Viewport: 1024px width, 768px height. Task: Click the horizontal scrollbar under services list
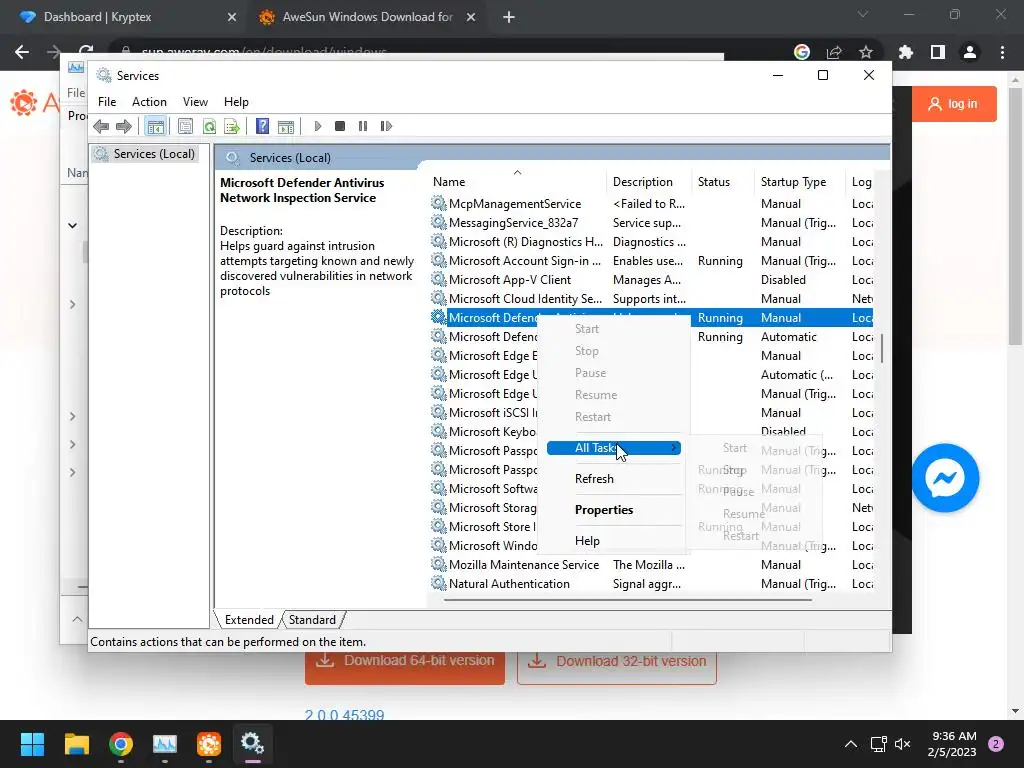627,600
